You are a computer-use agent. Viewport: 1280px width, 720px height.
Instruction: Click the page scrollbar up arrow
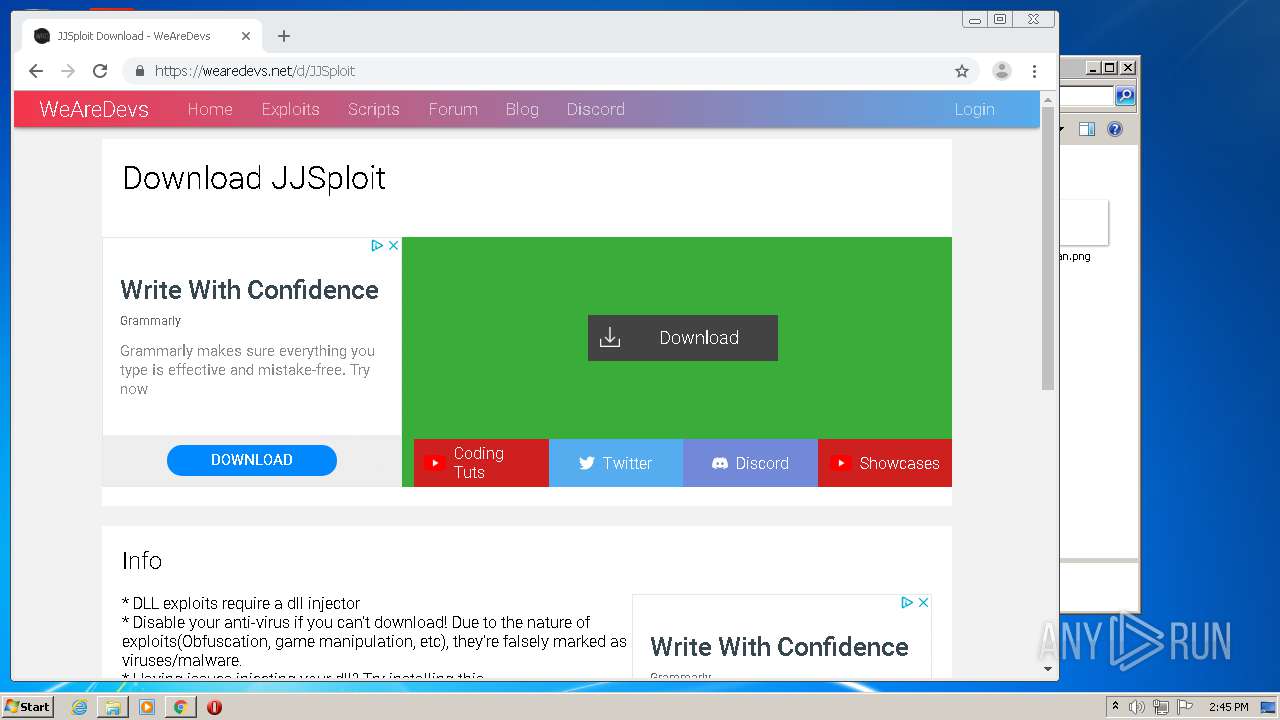(x=1048, y=99)
